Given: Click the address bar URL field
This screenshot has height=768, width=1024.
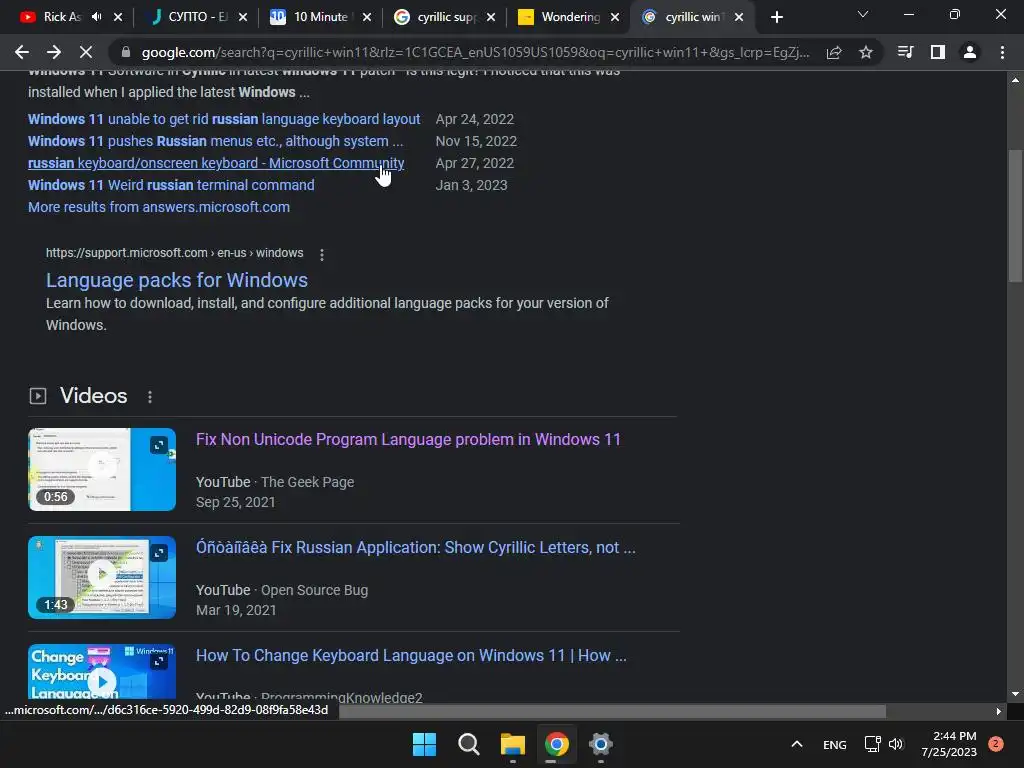Looking at the screenshot, I should 475,52.
